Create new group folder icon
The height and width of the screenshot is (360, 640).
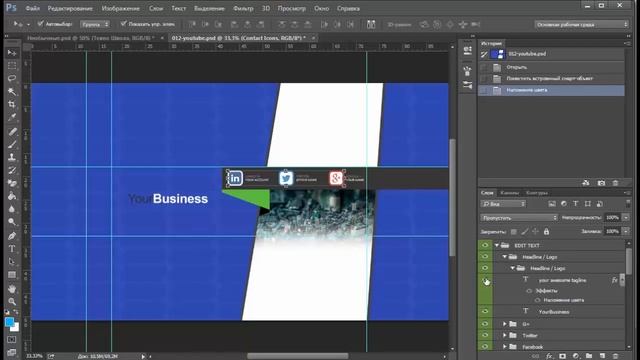pyautogui.click(x=589, y=356)
